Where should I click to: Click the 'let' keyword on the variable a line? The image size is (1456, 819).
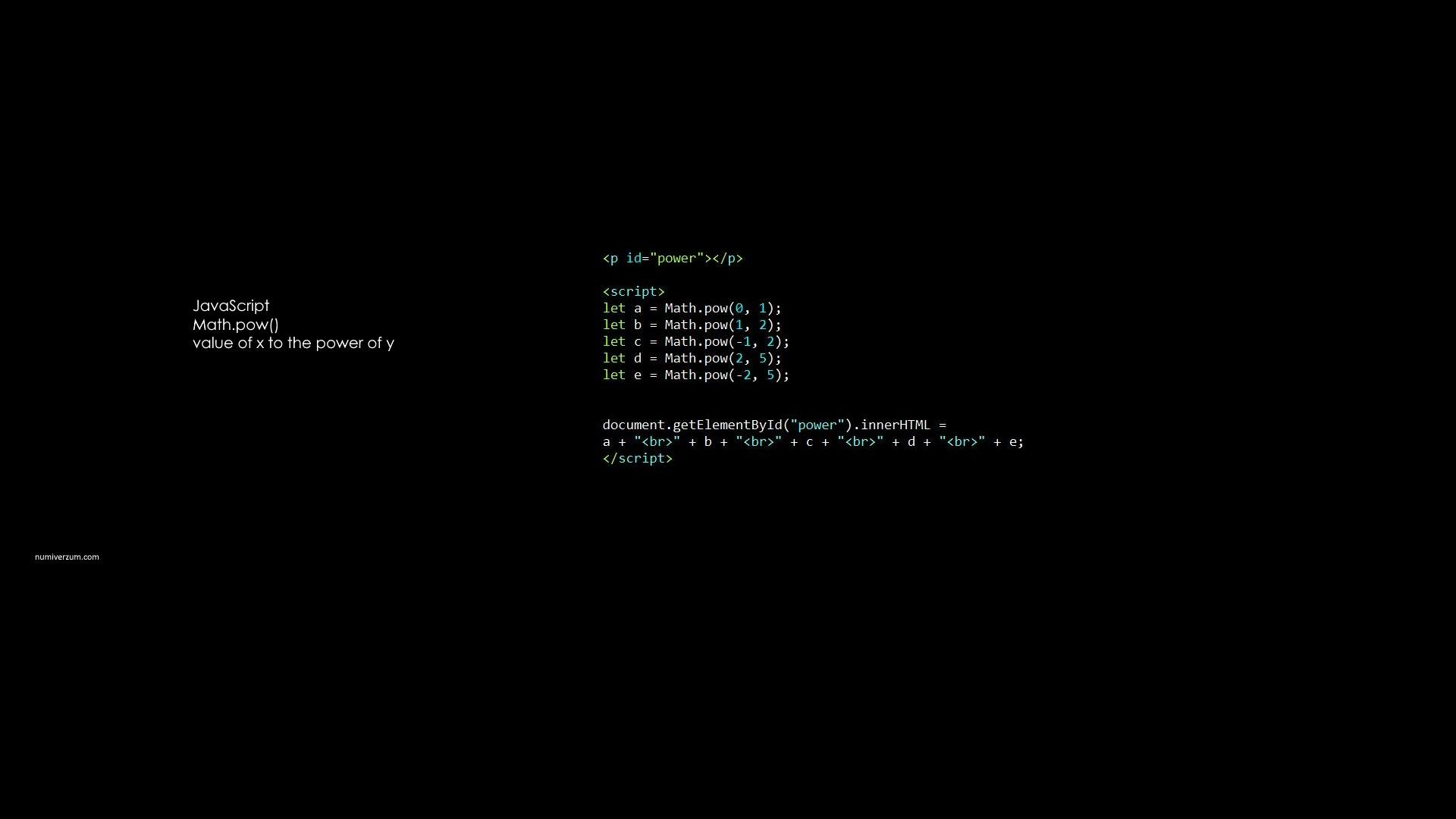pos(614,308)
